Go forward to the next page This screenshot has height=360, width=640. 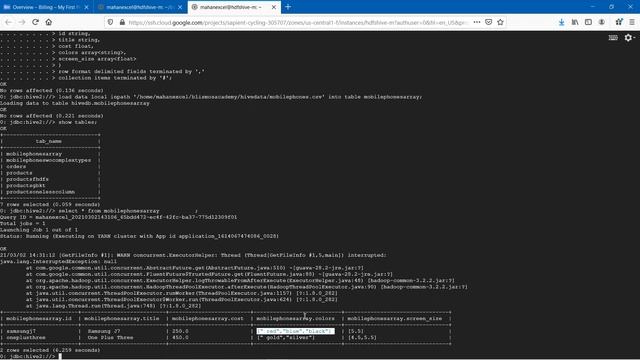(x=22, y=22)
